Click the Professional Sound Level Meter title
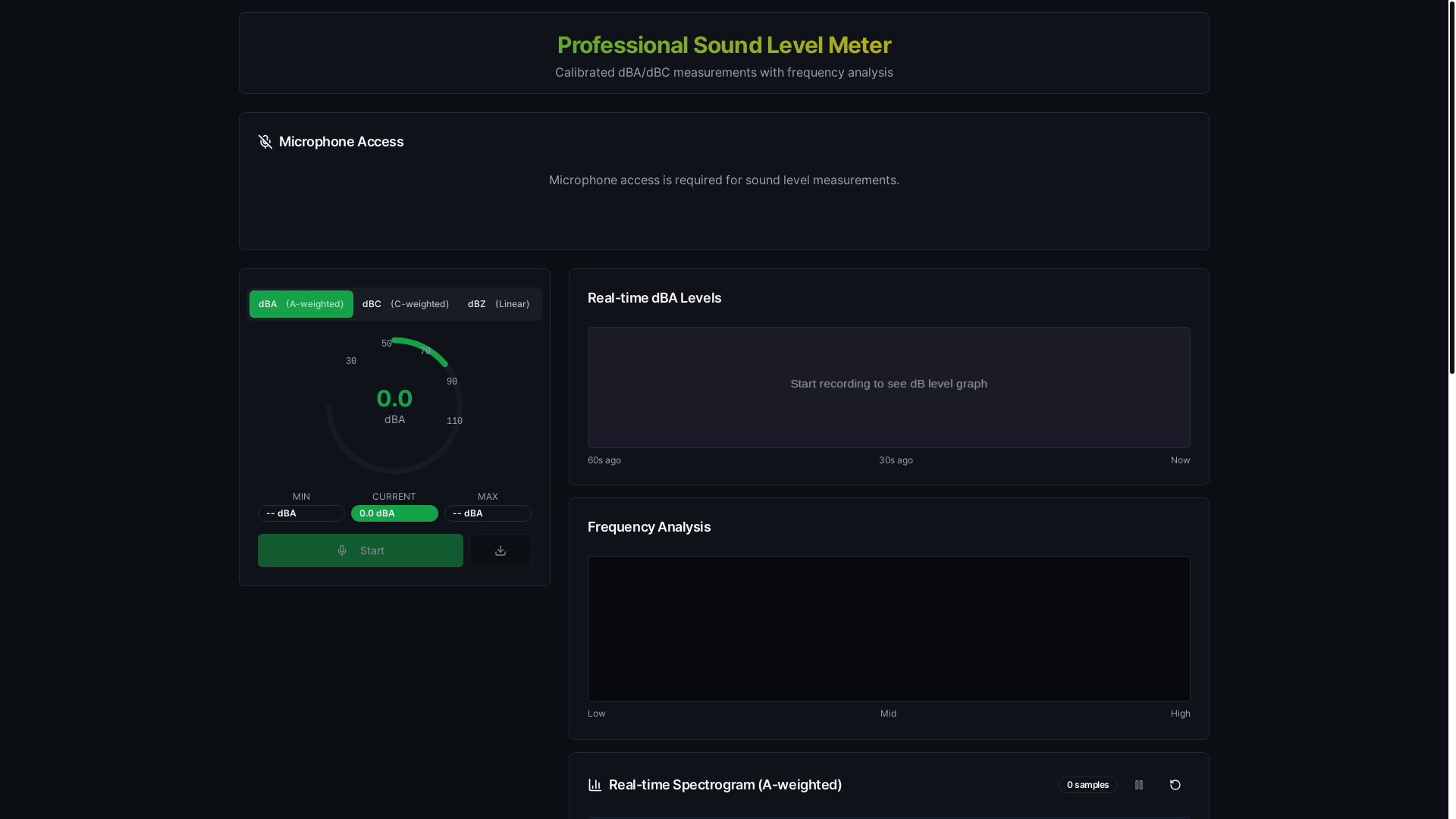The image size is (1456, 819). coord(724,45)
